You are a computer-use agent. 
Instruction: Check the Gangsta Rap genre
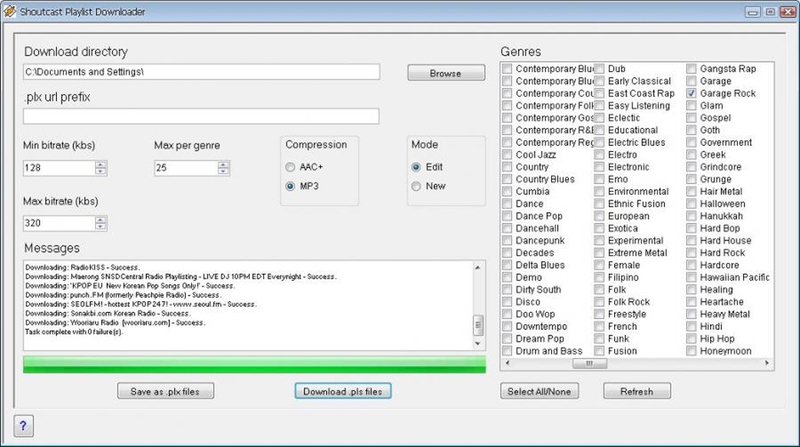coord(691,69)
